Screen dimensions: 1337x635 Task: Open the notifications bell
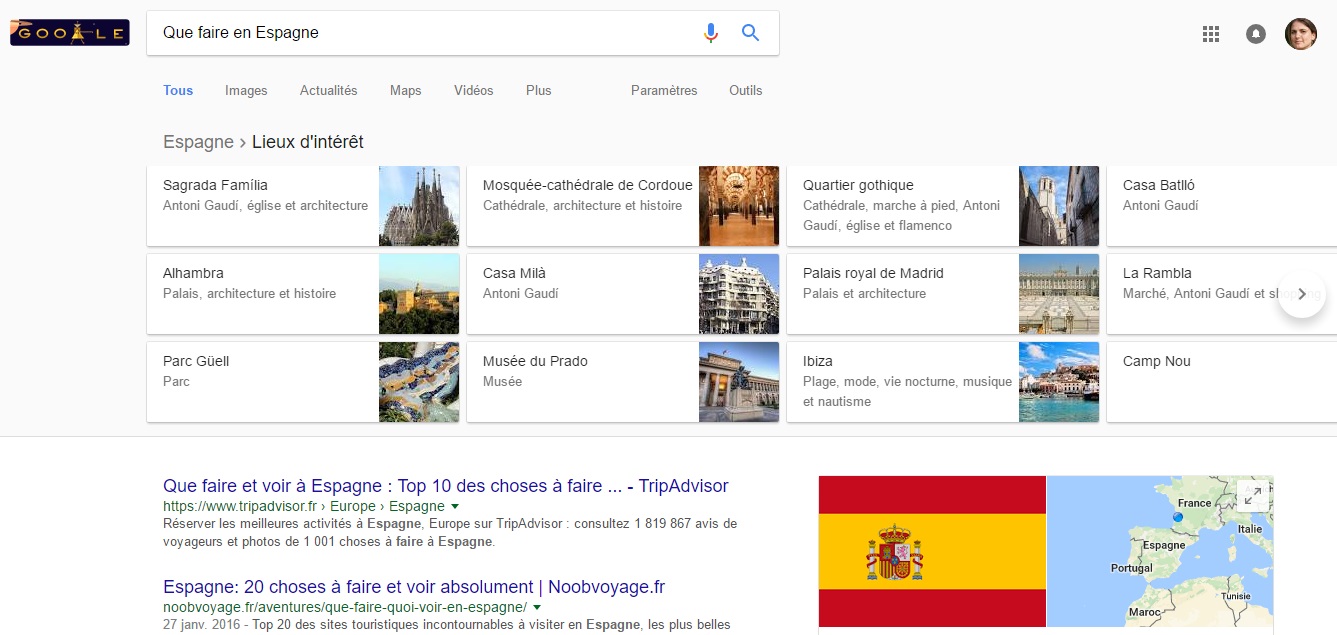pyautogui.click(x=1256, y=34)
